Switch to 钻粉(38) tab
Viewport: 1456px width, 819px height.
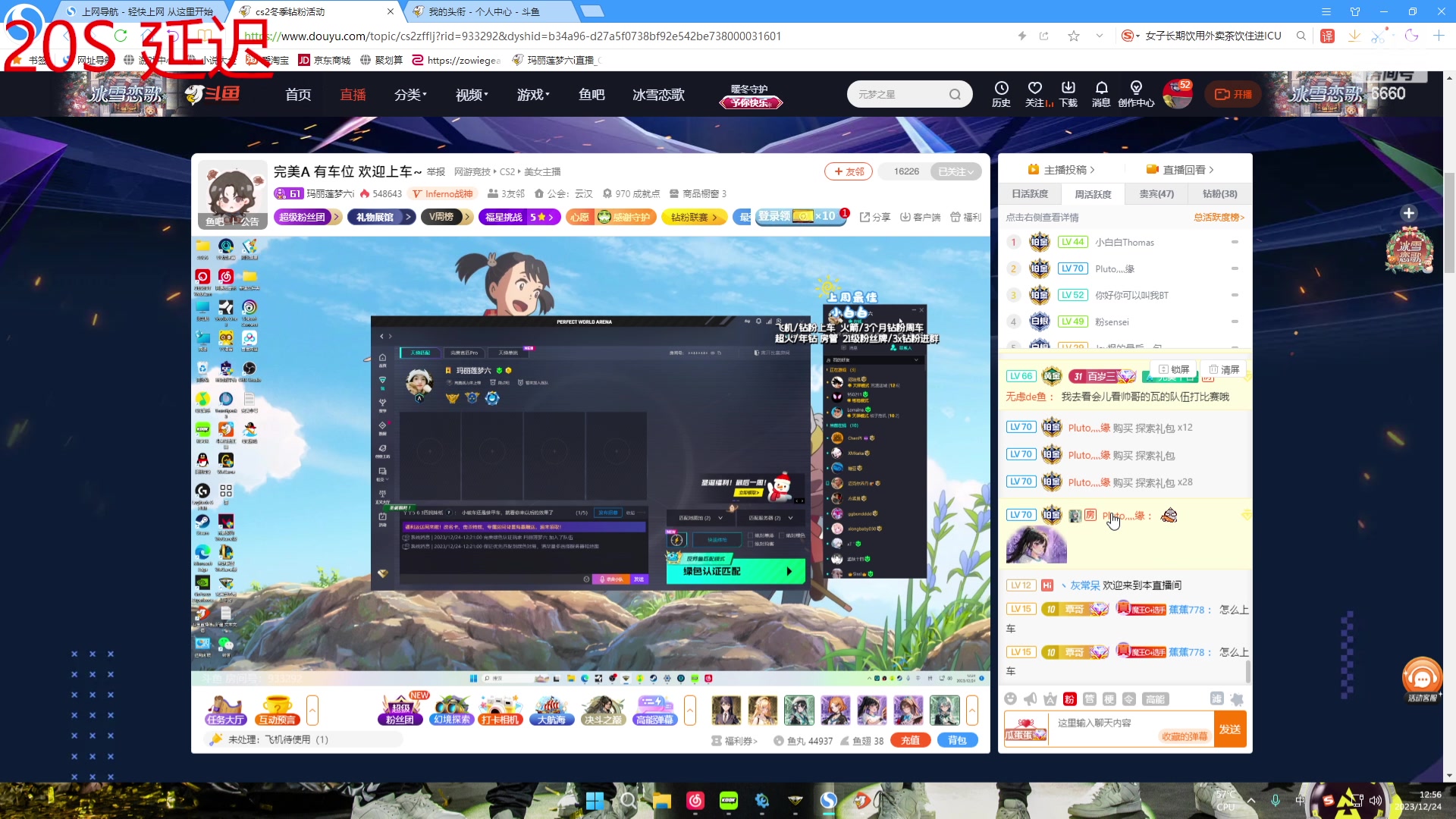pos(1219,194)
